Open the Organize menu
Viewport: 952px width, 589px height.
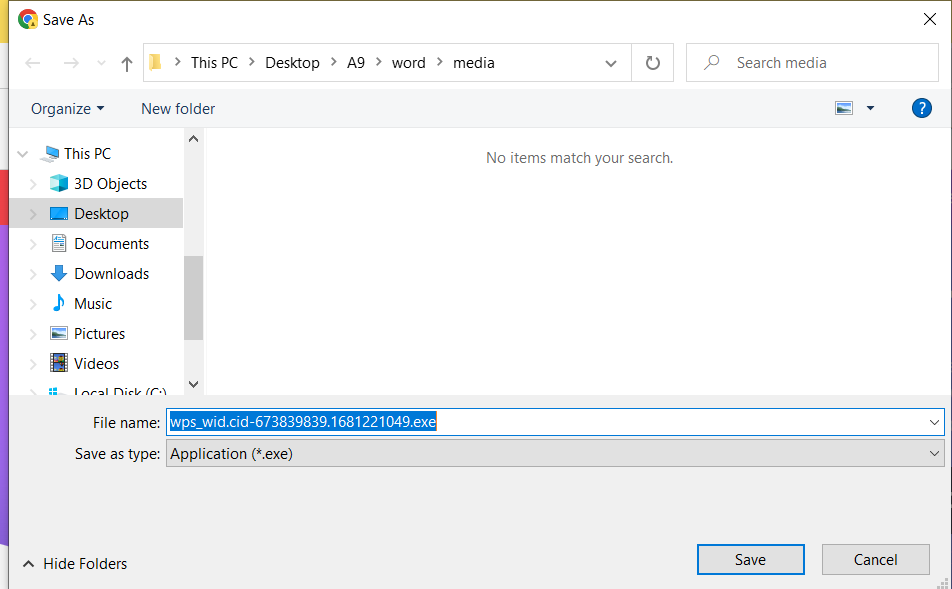tap(67, 109)
